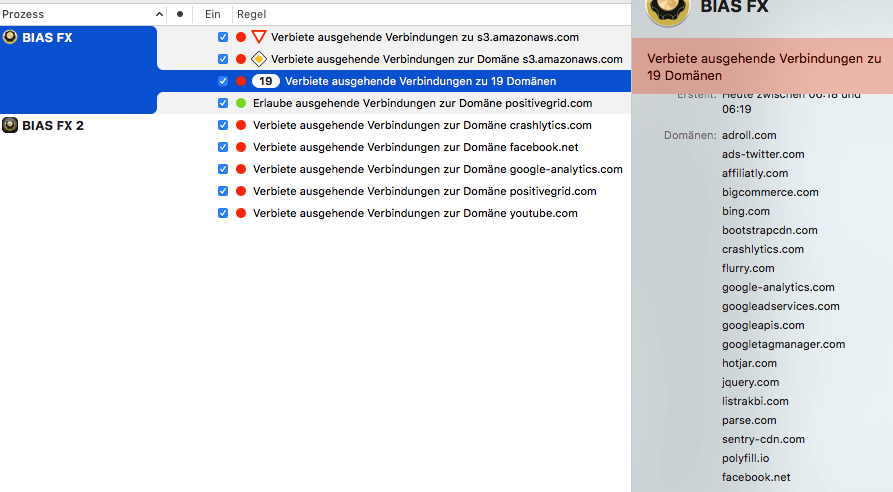The height and width of the screenshot is (492, 893).
Task: Click crashlytics.com in details domain list
Action: [763, 249]
